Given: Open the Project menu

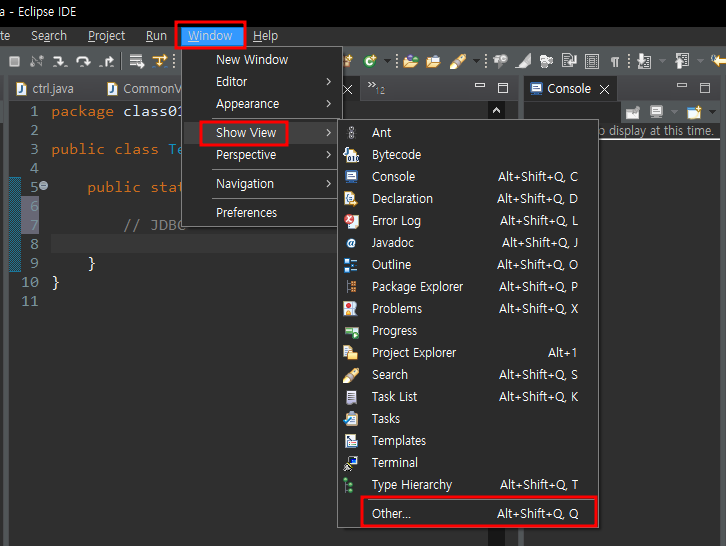Looking at the screenshot, I should (106, 36).
